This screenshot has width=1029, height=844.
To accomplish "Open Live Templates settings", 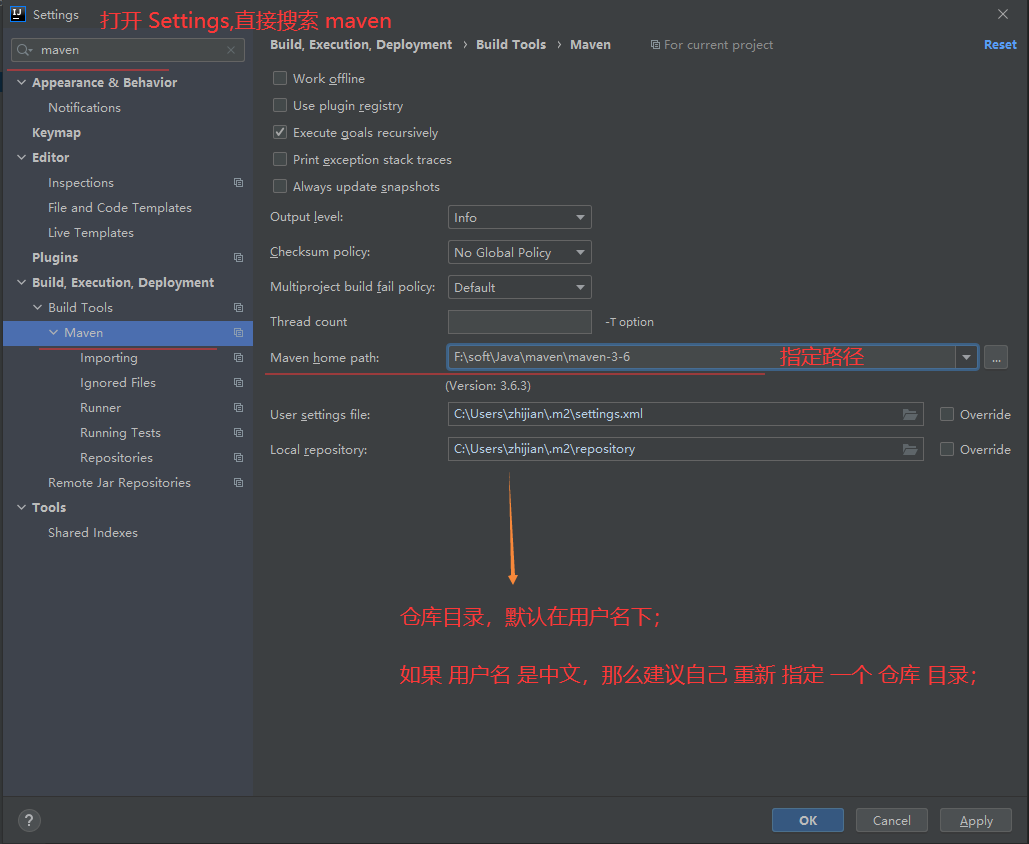I will click(x=91, y=232).
